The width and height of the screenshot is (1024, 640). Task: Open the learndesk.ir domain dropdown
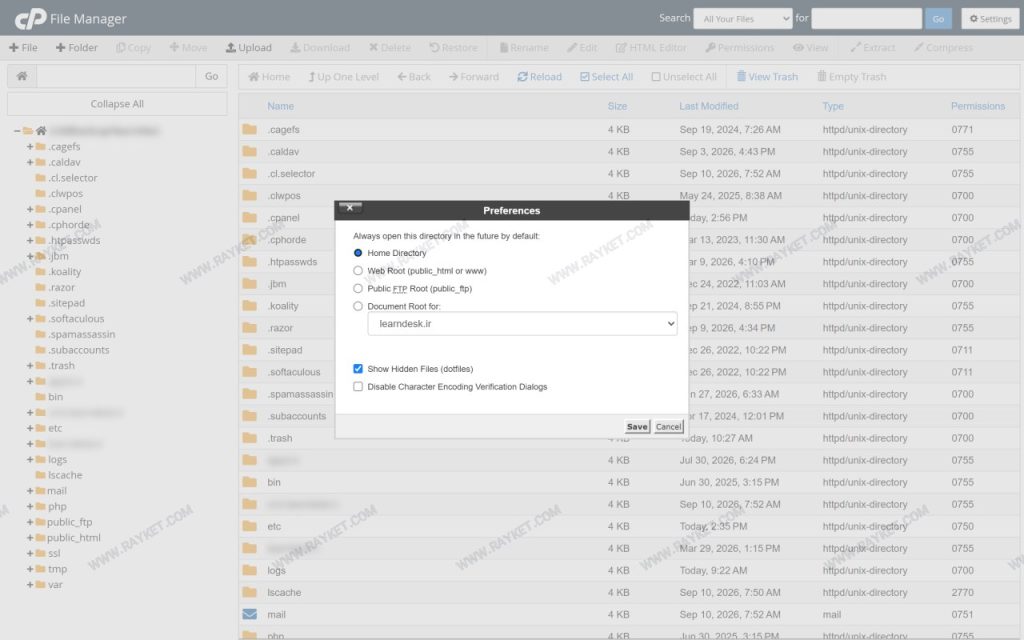click(522, 324)
